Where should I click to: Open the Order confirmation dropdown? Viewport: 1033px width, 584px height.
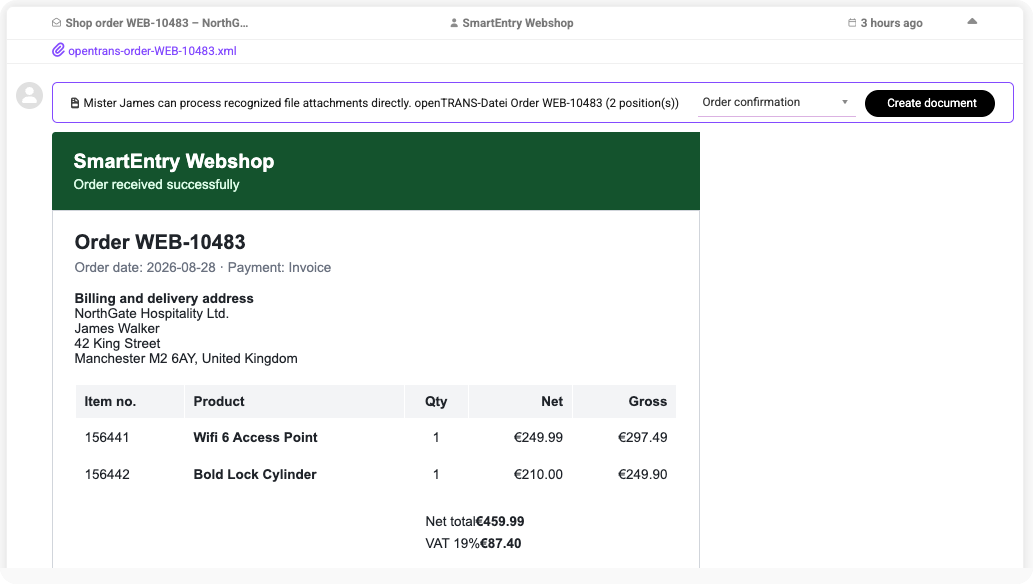(x=776, y=102)
